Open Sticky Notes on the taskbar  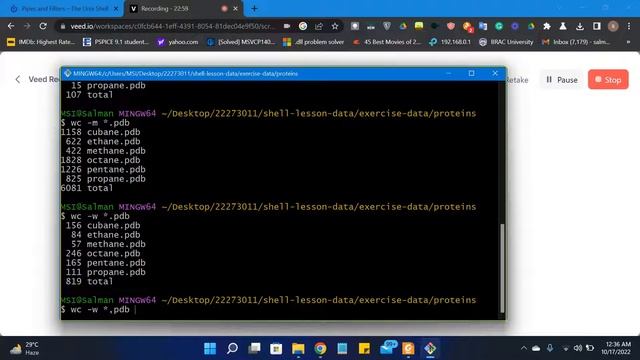coord(364,349)
